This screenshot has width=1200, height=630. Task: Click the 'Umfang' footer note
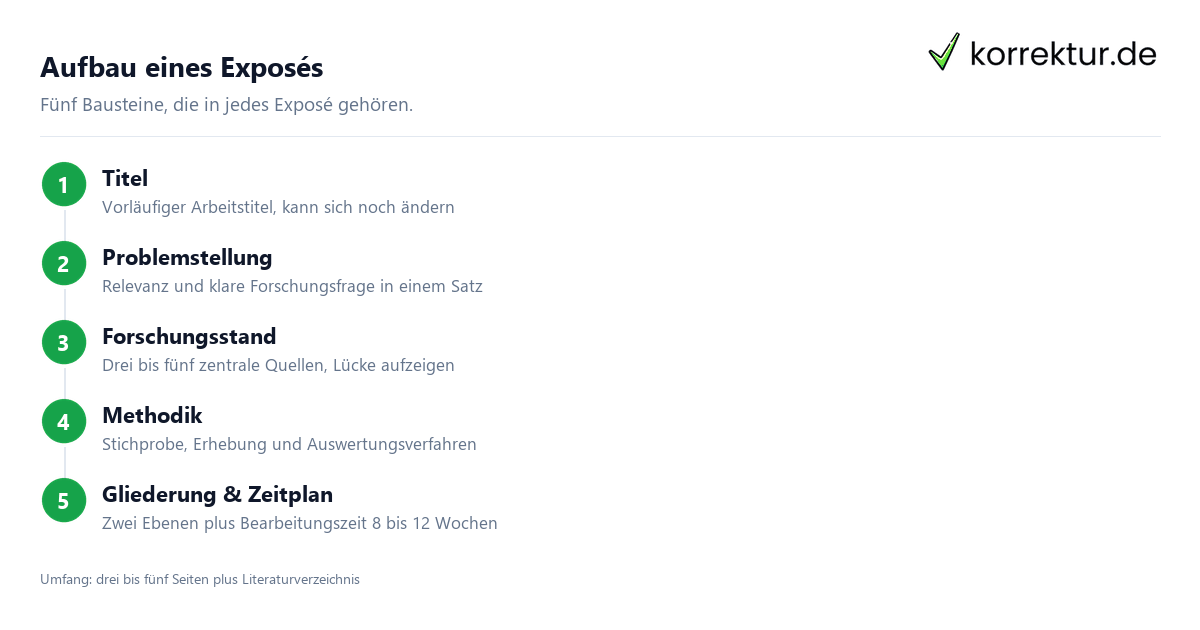pyautogui.click(x=200, y=579)
